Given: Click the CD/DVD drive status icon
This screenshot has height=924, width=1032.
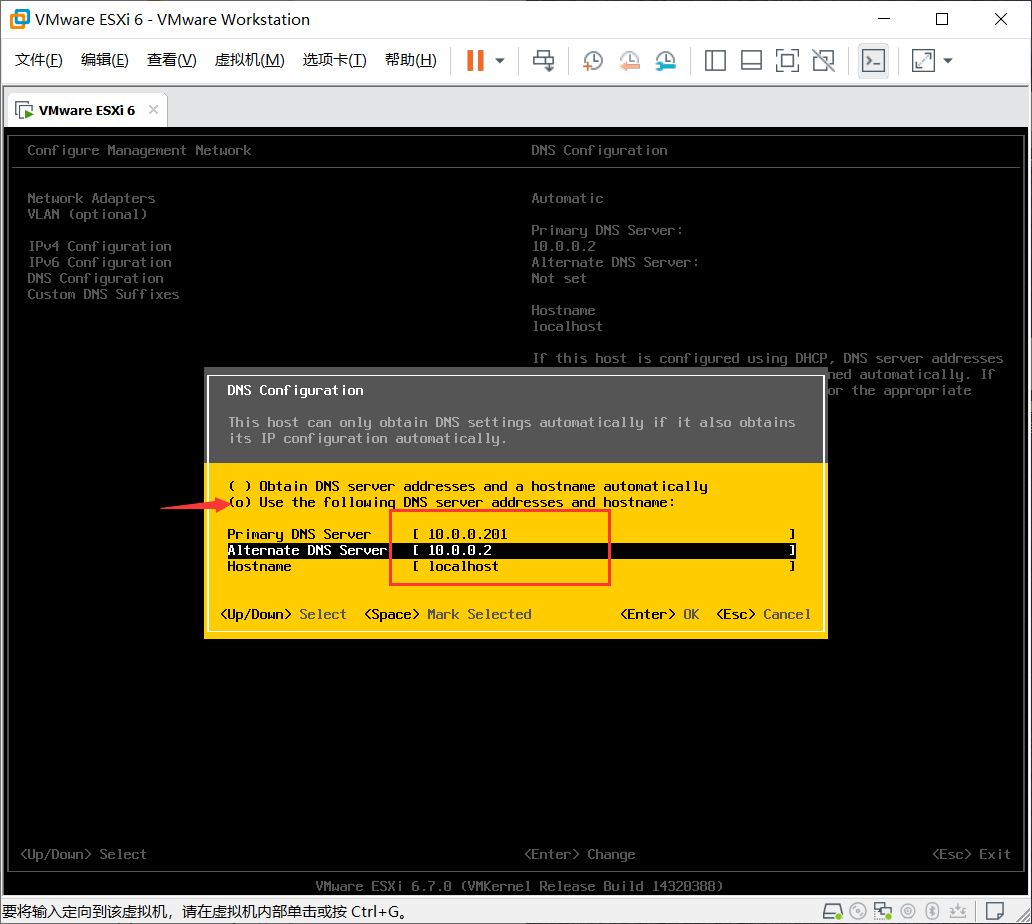Looking at the screenshot, I should pyautogui.click(x=858, y=911).
